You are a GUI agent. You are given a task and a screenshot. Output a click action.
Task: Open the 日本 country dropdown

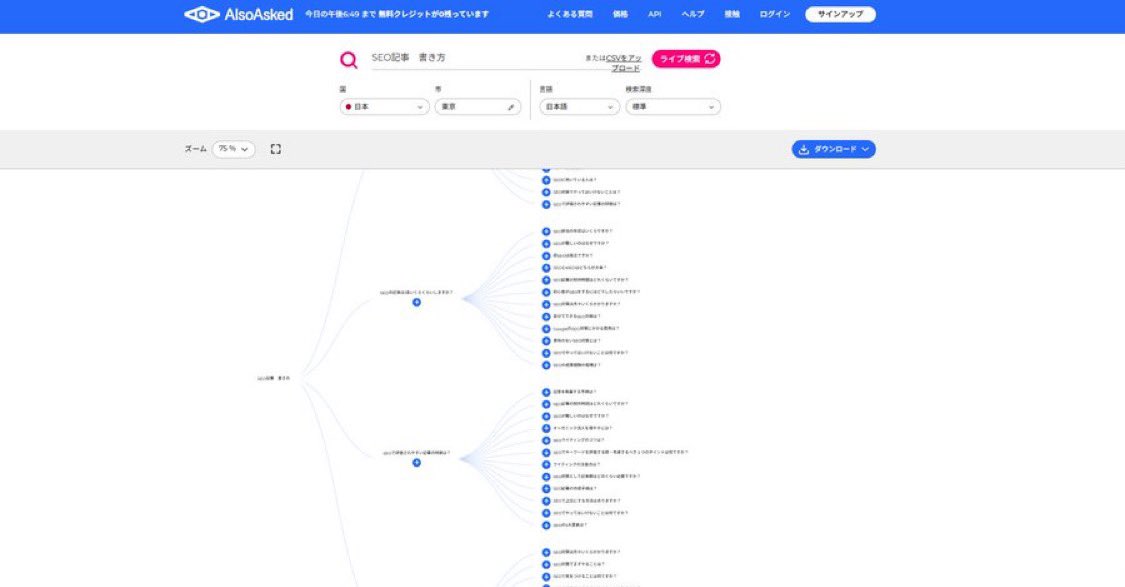pos(384,107)
